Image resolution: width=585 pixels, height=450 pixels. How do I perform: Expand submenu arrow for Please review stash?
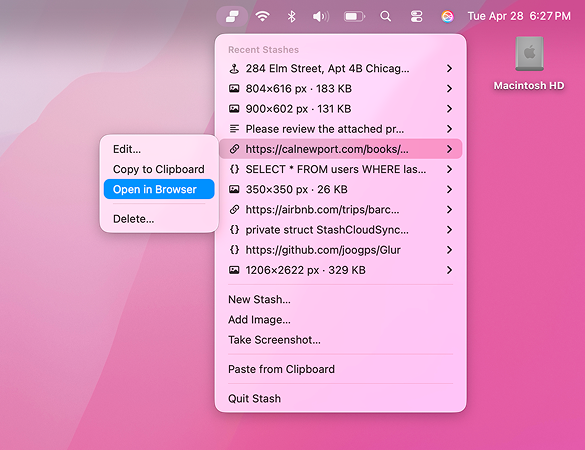(449, 129)
